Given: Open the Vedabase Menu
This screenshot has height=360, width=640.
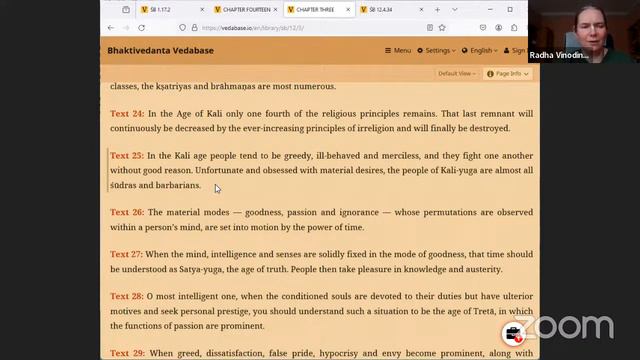Looking at the screenshot, I should [398, 51].
